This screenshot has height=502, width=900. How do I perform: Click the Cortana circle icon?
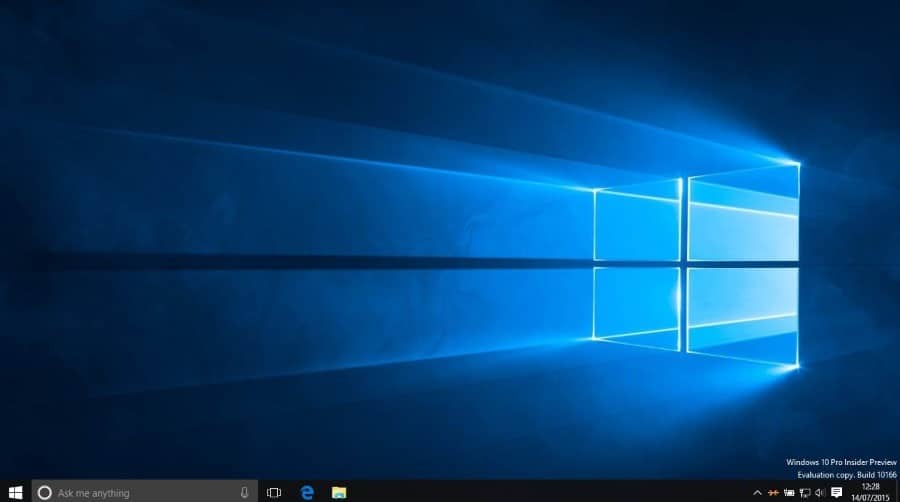tap(44, 492)
